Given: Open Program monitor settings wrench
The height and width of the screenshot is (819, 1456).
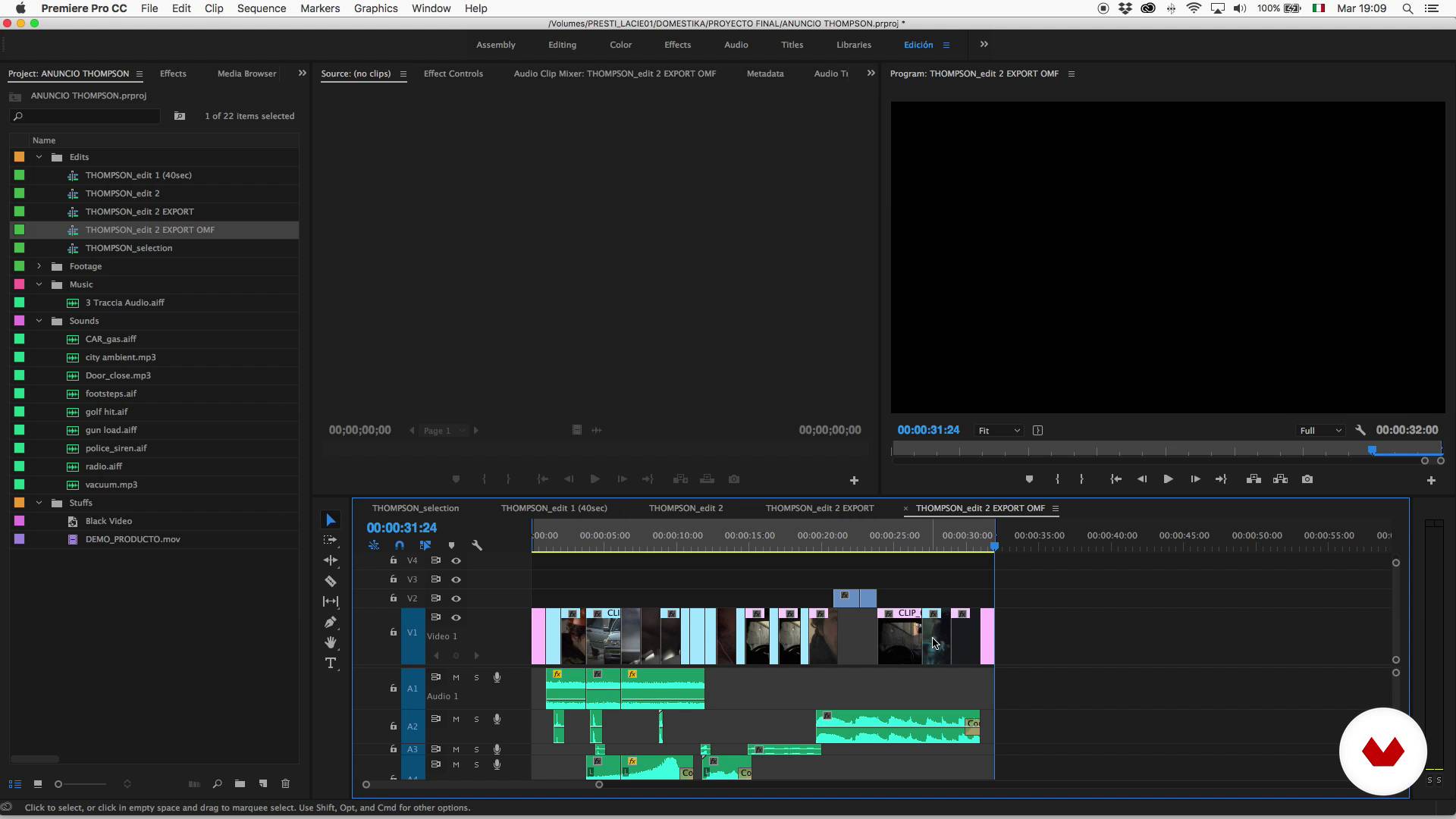Looking at the screenshot, I should pos(1360,430).
